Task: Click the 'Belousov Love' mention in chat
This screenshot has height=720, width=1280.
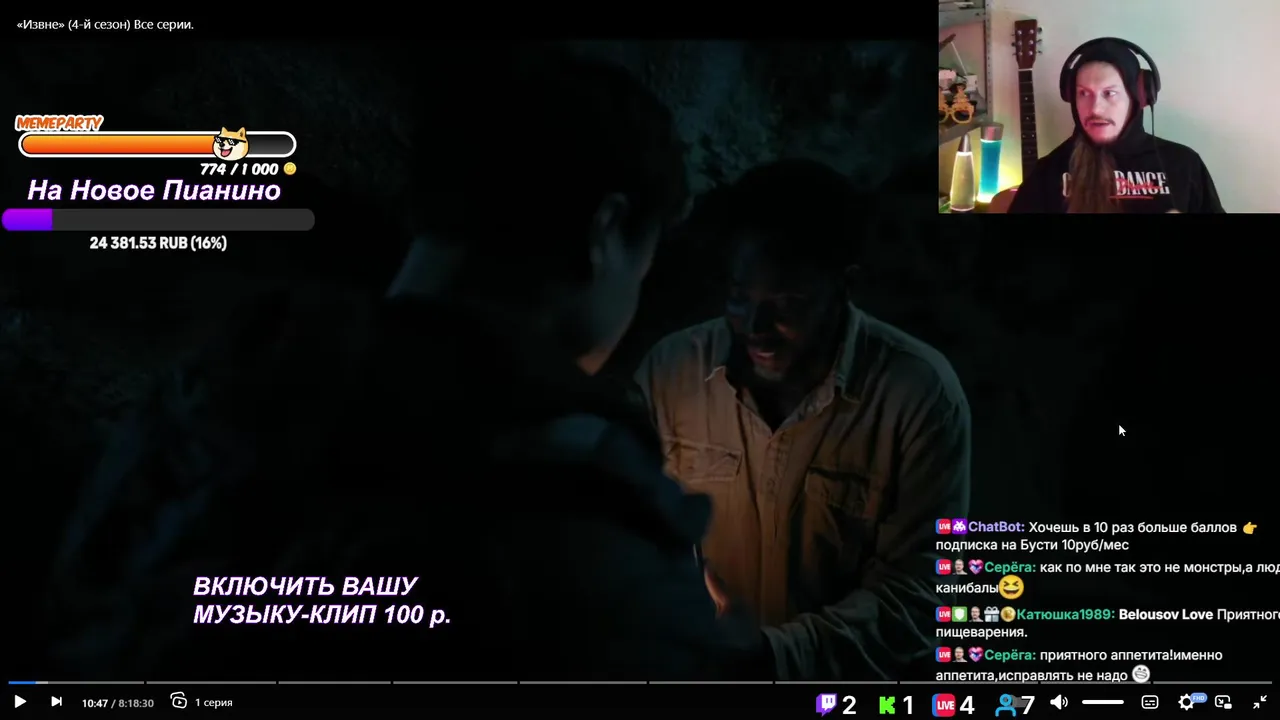Action: [1166, 614]
